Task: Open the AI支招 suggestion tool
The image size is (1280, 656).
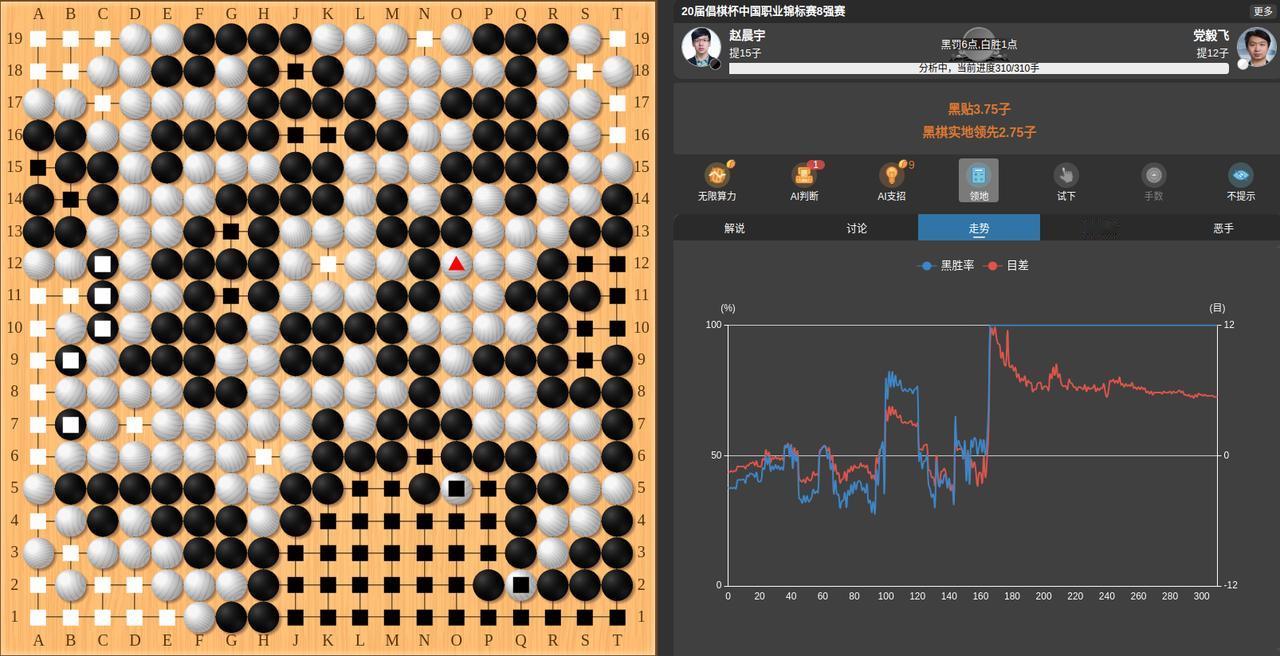Action: [x=891, y=182]
